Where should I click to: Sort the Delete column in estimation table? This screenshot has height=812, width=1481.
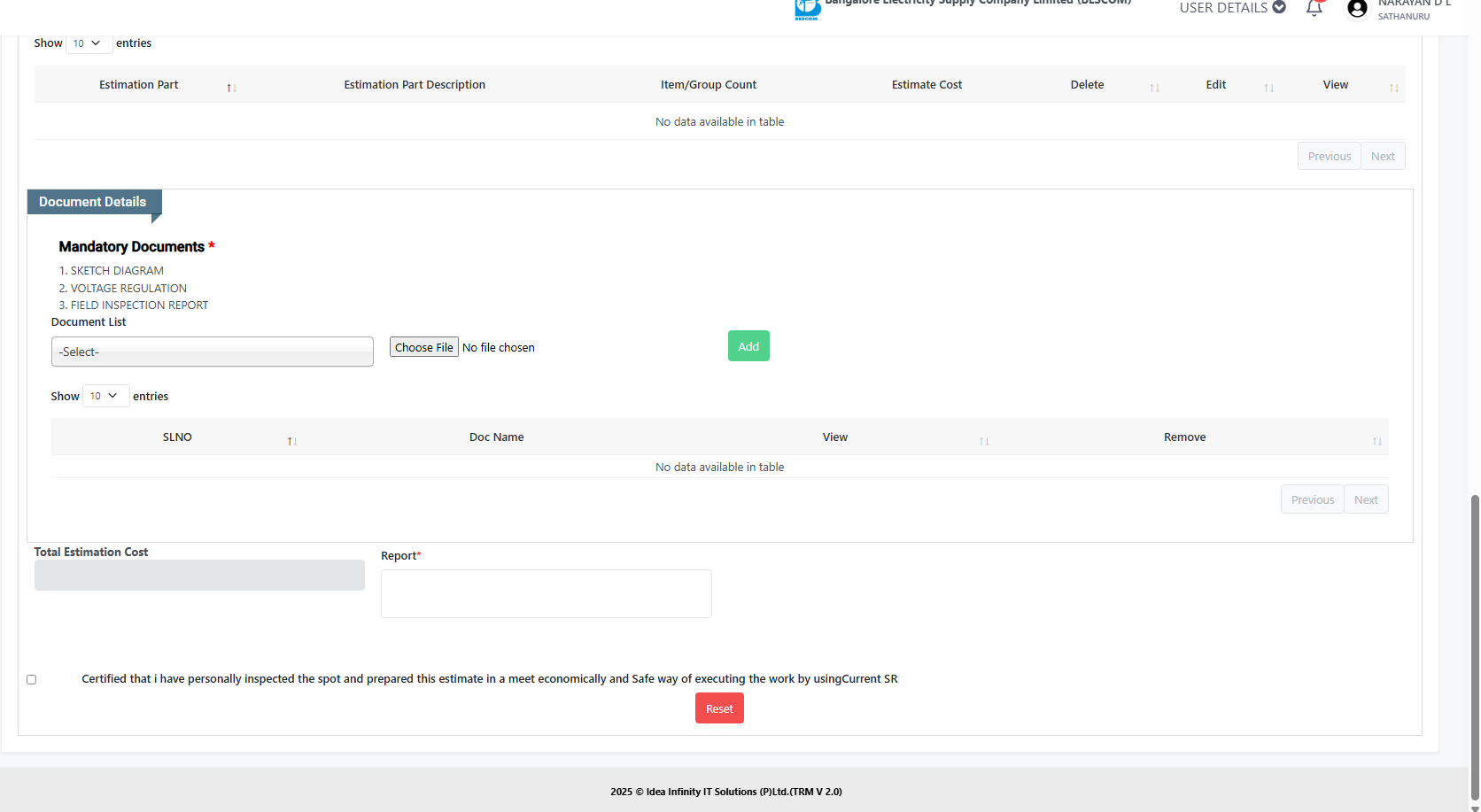click(1154, 88)
